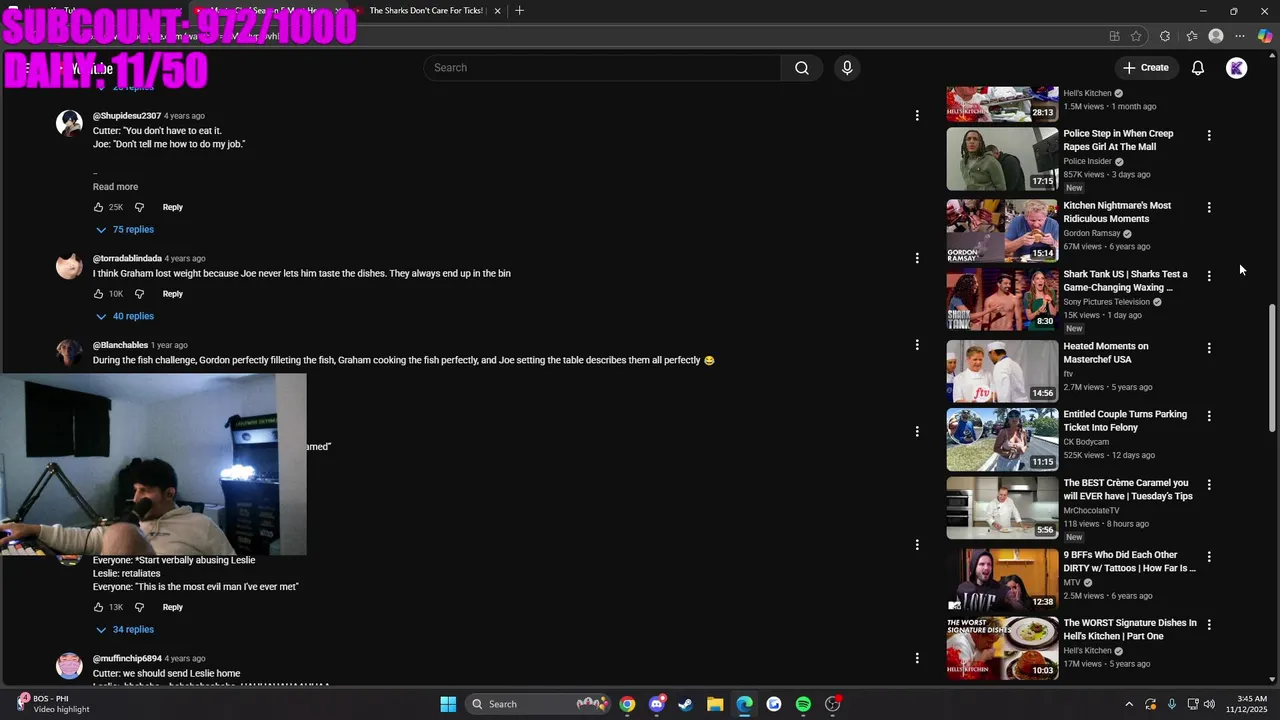Like the Leslie comment with 13K likes
This screenshot has width=1280, height=720.
99,607
